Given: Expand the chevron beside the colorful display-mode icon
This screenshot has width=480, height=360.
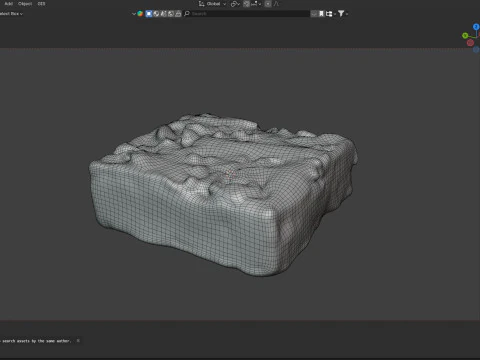Looking at the screenshot, I should tap(134, 14).
